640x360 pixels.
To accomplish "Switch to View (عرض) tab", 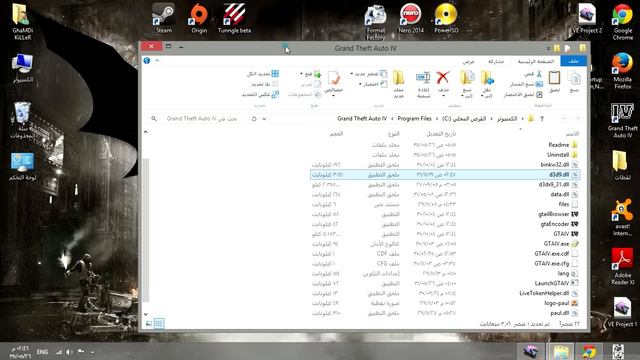I will tap(468, 61).
